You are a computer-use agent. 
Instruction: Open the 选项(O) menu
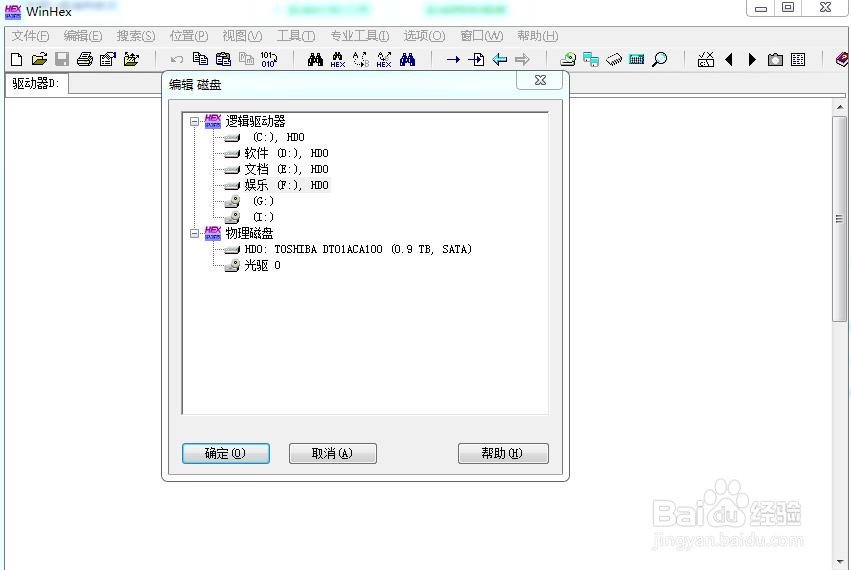point(424,36)
